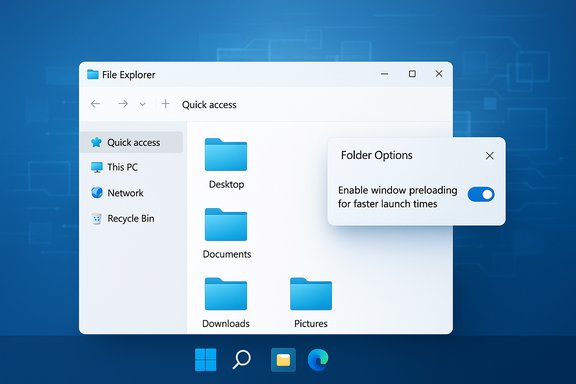Viewport: 576px width, 384px height.
Task: Click the Folder Options title text
Action: (377, 155)
